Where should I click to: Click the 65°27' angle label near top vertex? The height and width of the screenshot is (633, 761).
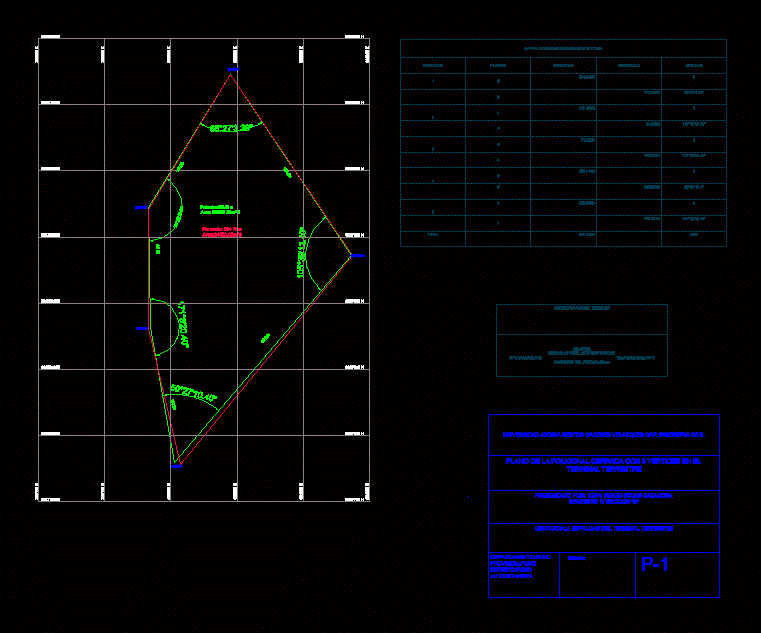tap(231, 128)
